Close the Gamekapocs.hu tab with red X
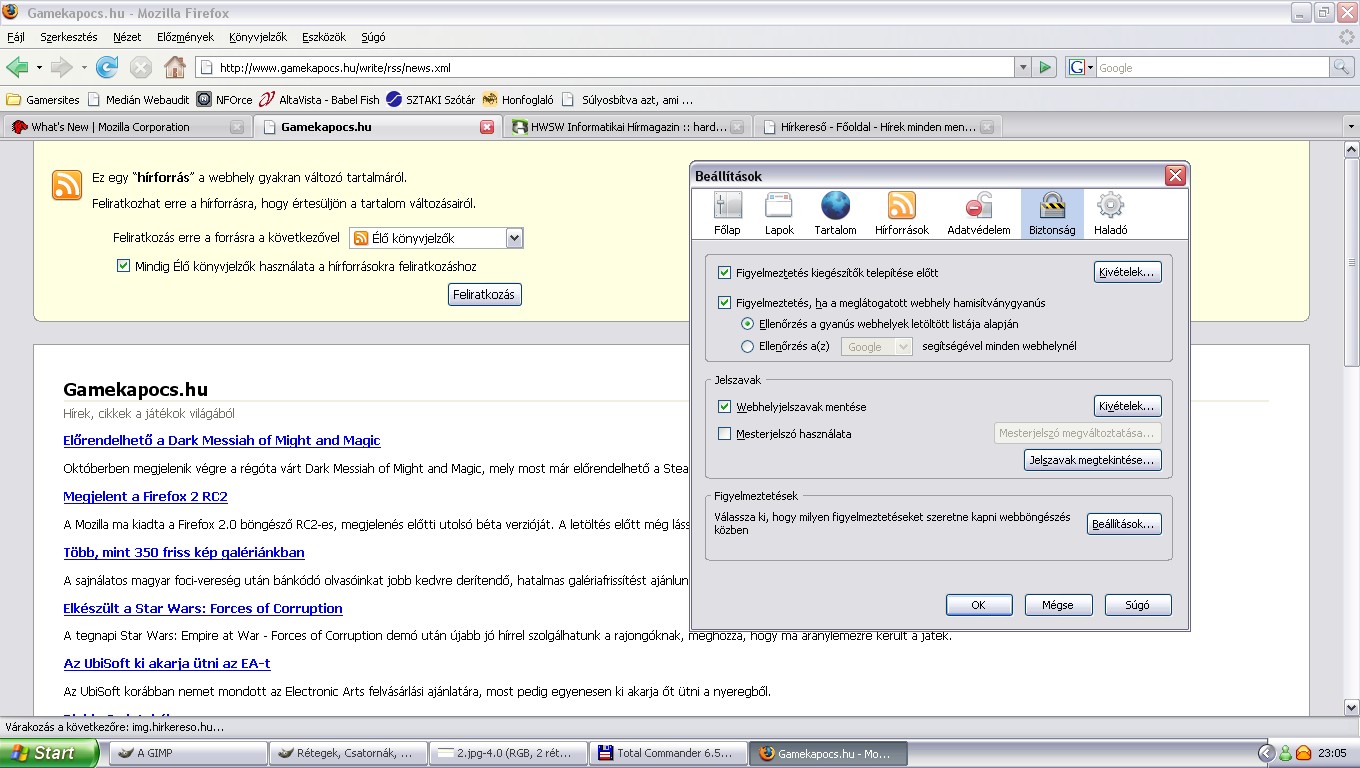1360x768 pixels. click(487, 127)
